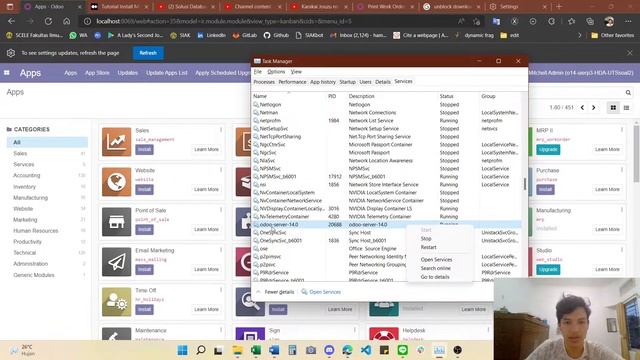Screen dimensions: 640x360
Task: Switch Apps to kanban view
Action: [613, 108]
